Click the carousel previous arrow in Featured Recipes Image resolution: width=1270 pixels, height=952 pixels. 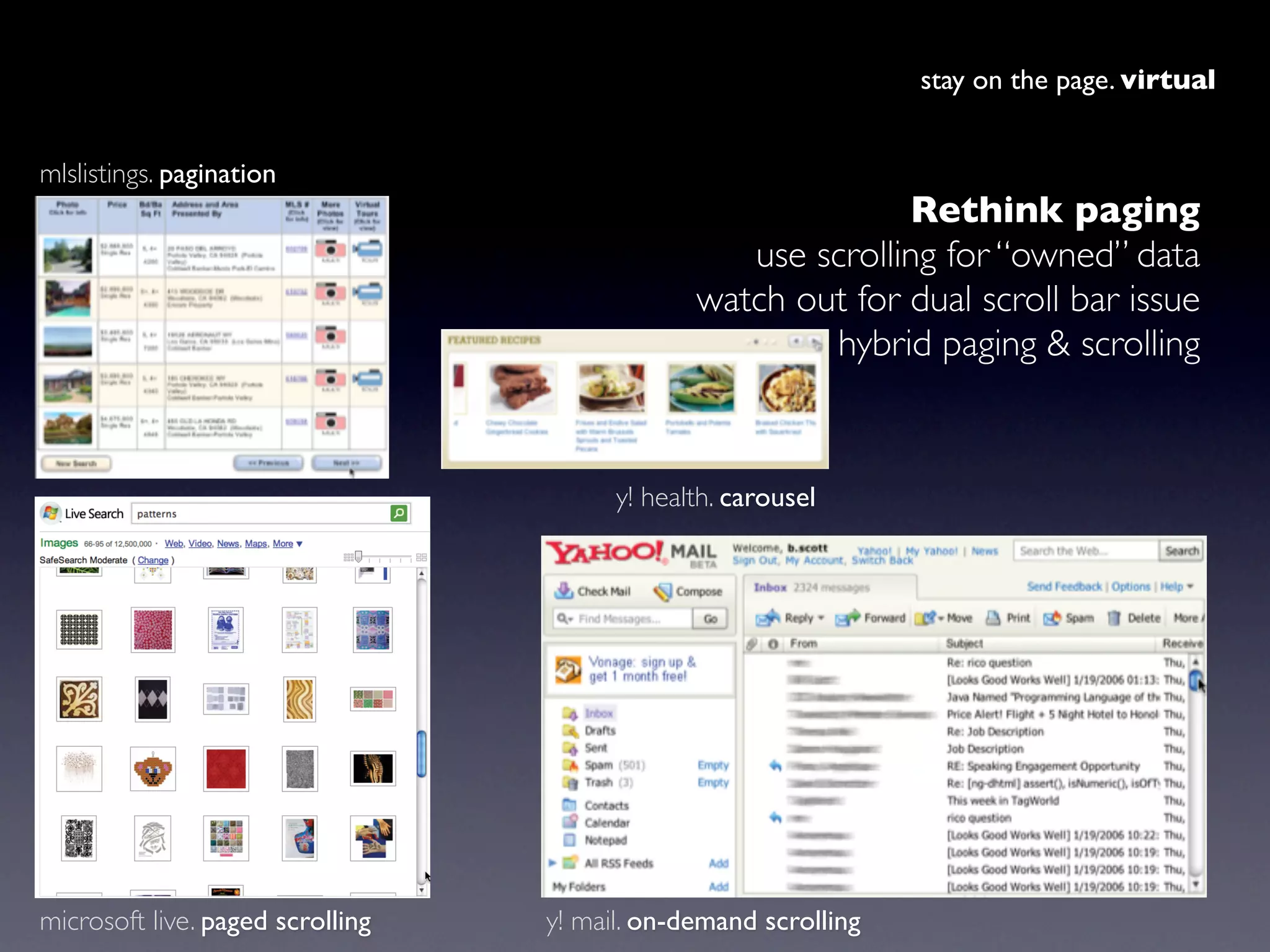796,342
